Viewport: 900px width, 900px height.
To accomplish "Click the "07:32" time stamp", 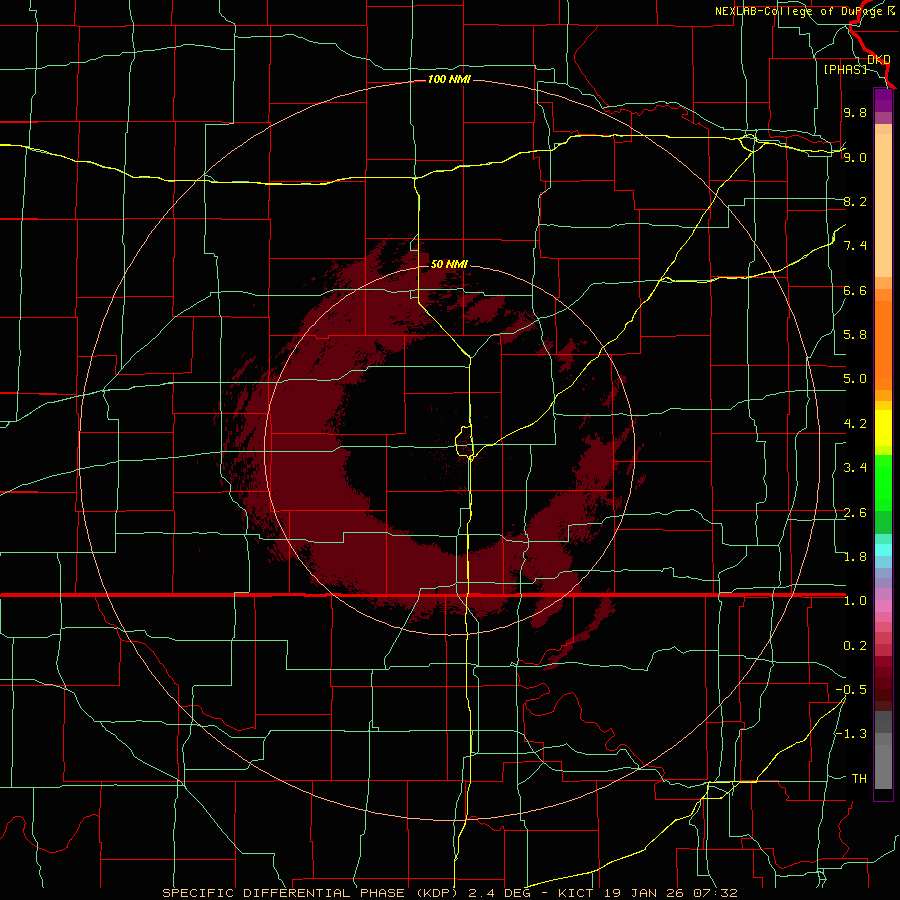I will 717,893.
